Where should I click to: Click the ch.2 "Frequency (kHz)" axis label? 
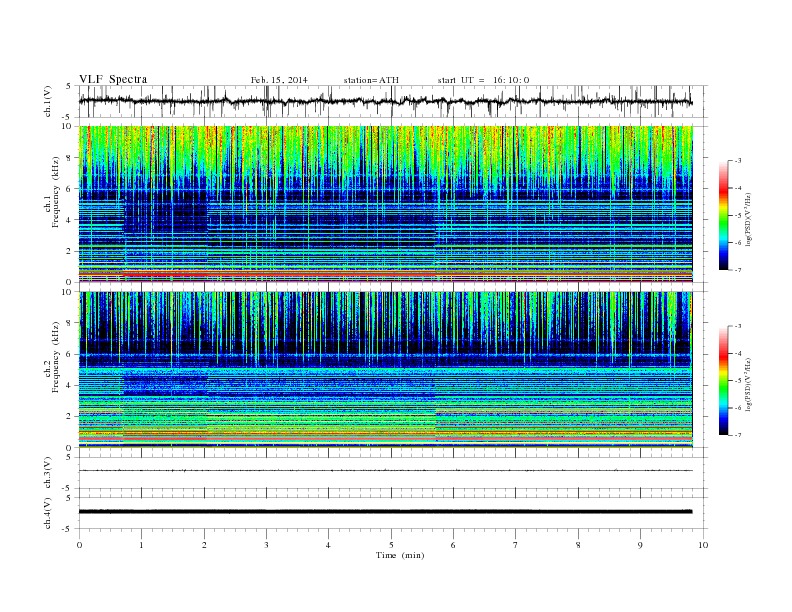(x=56, y=356)
